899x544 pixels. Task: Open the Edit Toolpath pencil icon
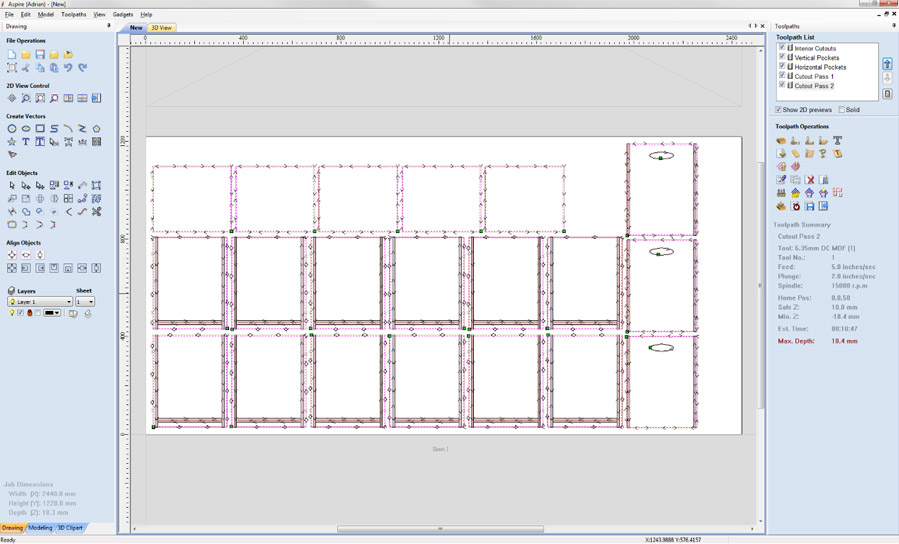pos(781,179)
